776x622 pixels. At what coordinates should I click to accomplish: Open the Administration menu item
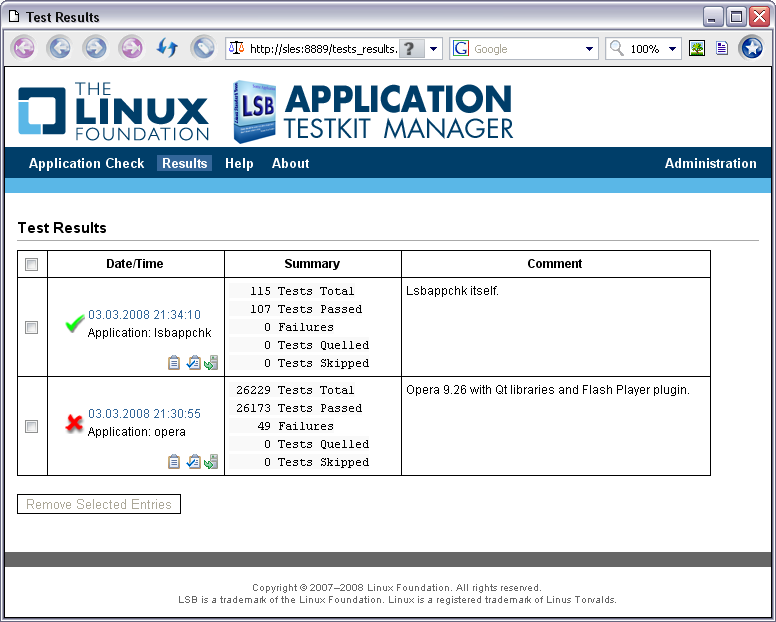click(x=711, y=163)
